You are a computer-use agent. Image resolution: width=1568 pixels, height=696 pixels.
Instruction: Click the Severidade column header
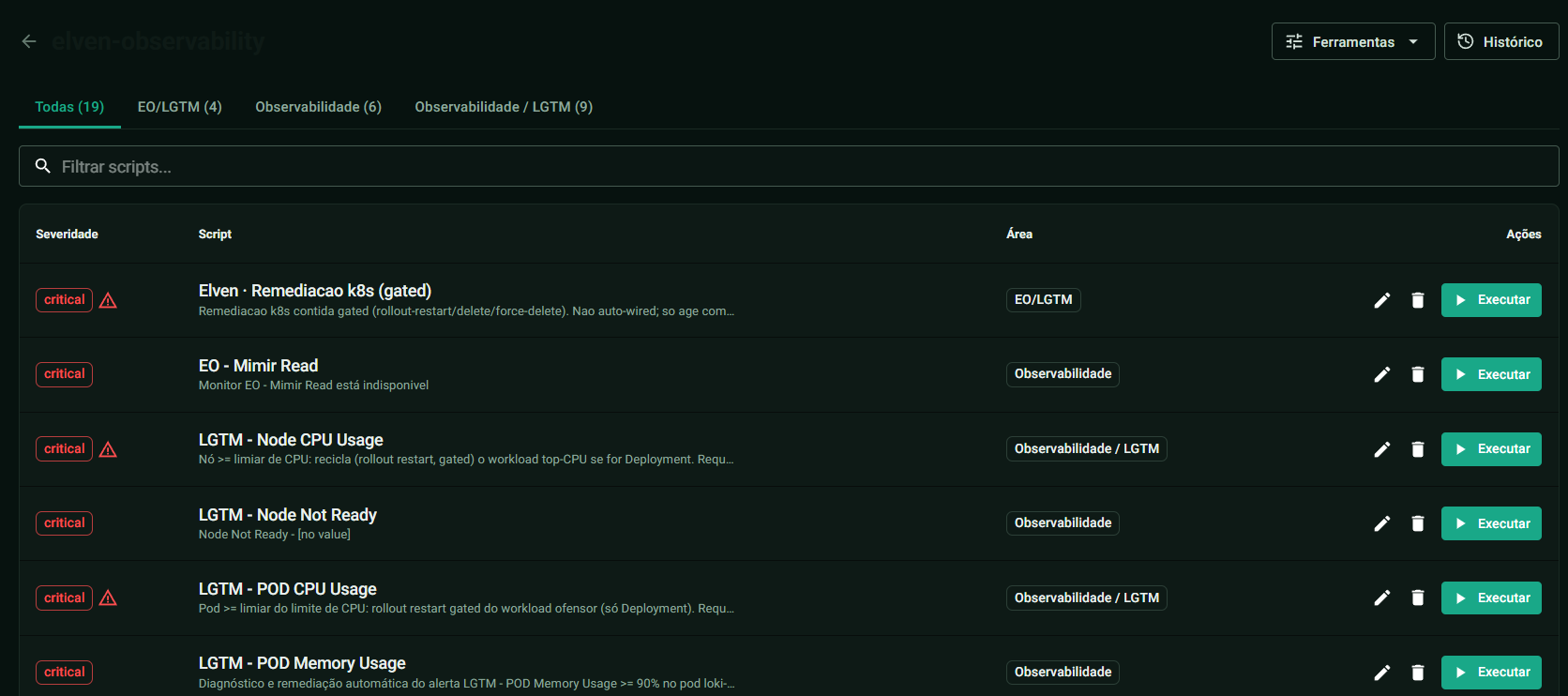(x=67, y=234)
